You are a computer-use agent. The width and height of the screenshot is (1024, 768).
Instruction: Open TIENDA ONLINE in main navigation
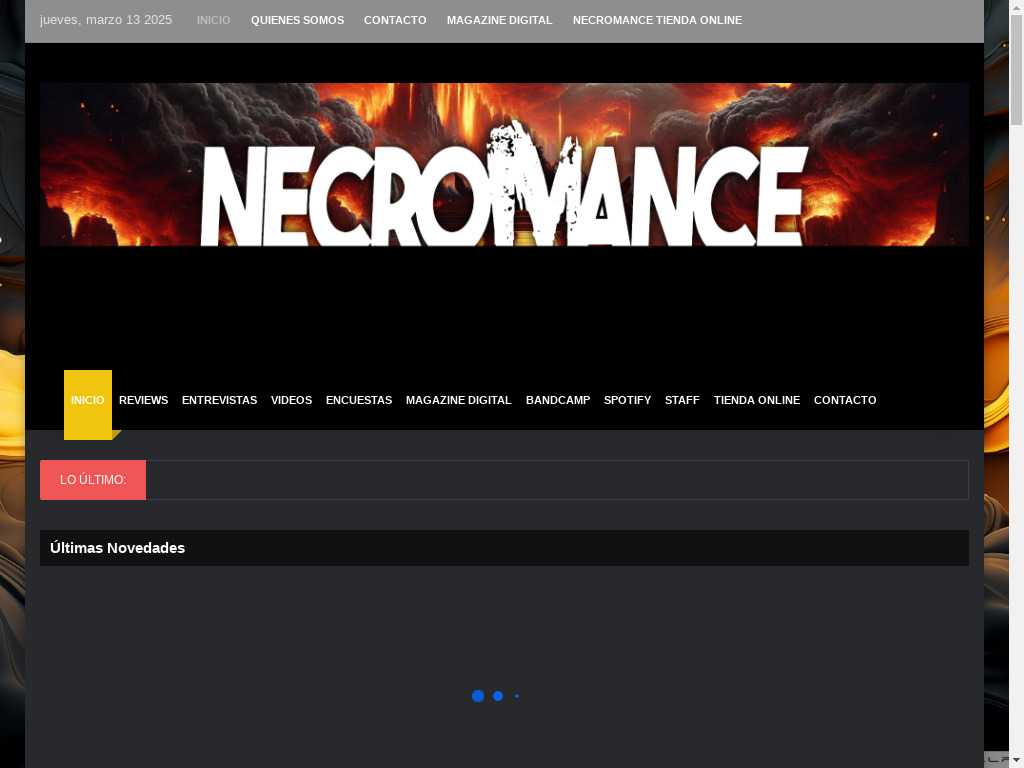pyautogui.click(x=756, y=400)
